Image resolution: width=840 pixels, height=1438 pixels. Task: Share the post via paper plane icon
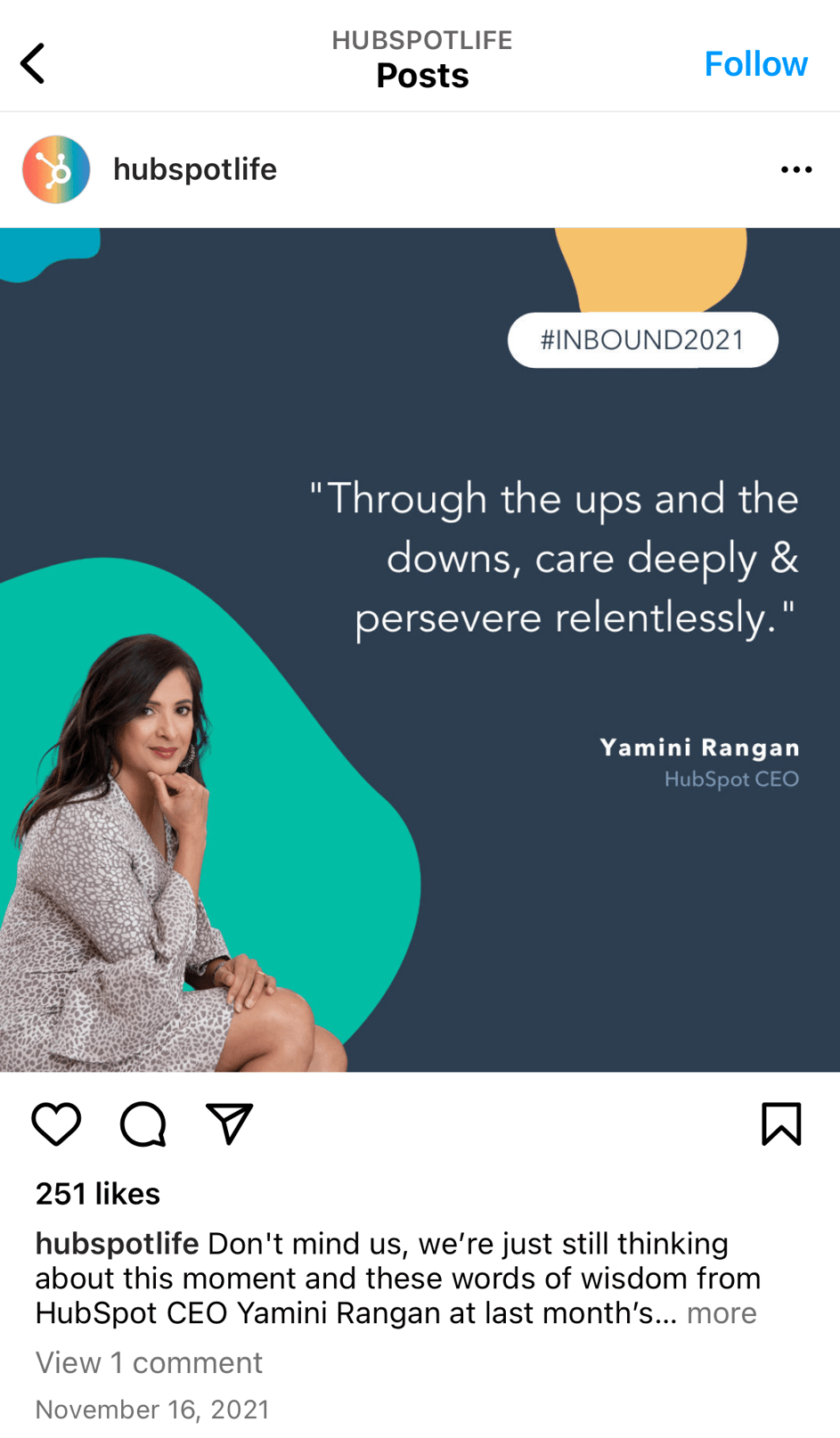(x=230, y=1123)
